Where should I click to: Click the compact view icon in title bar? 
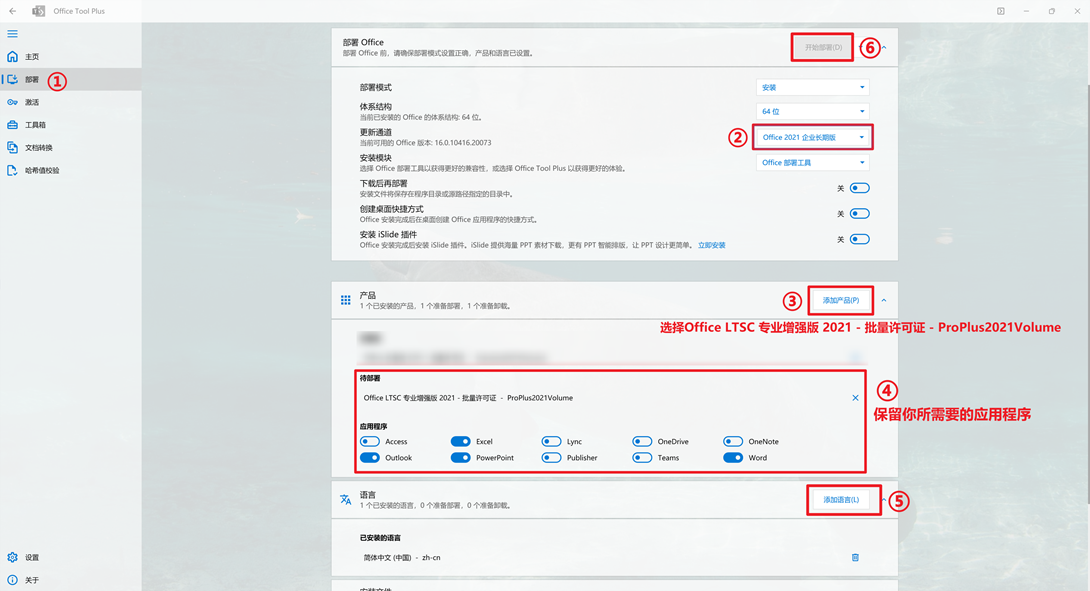[x=1001, y=11]
